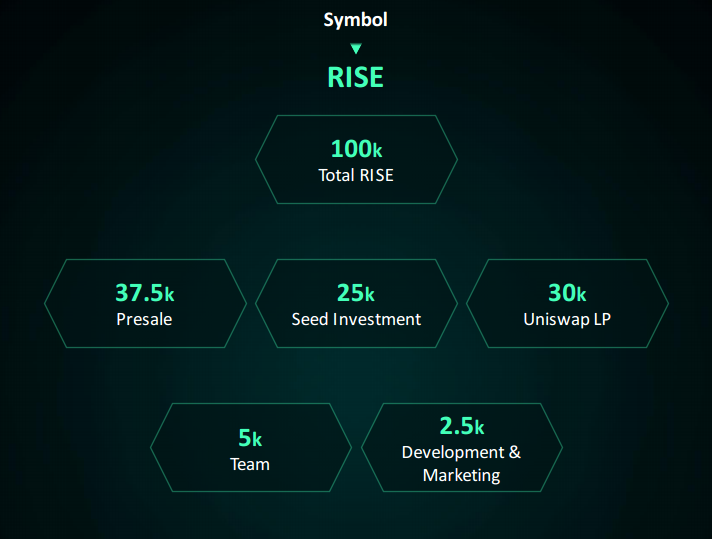Select the 37.5k Presale hexagon

click(x=145, y=303)
